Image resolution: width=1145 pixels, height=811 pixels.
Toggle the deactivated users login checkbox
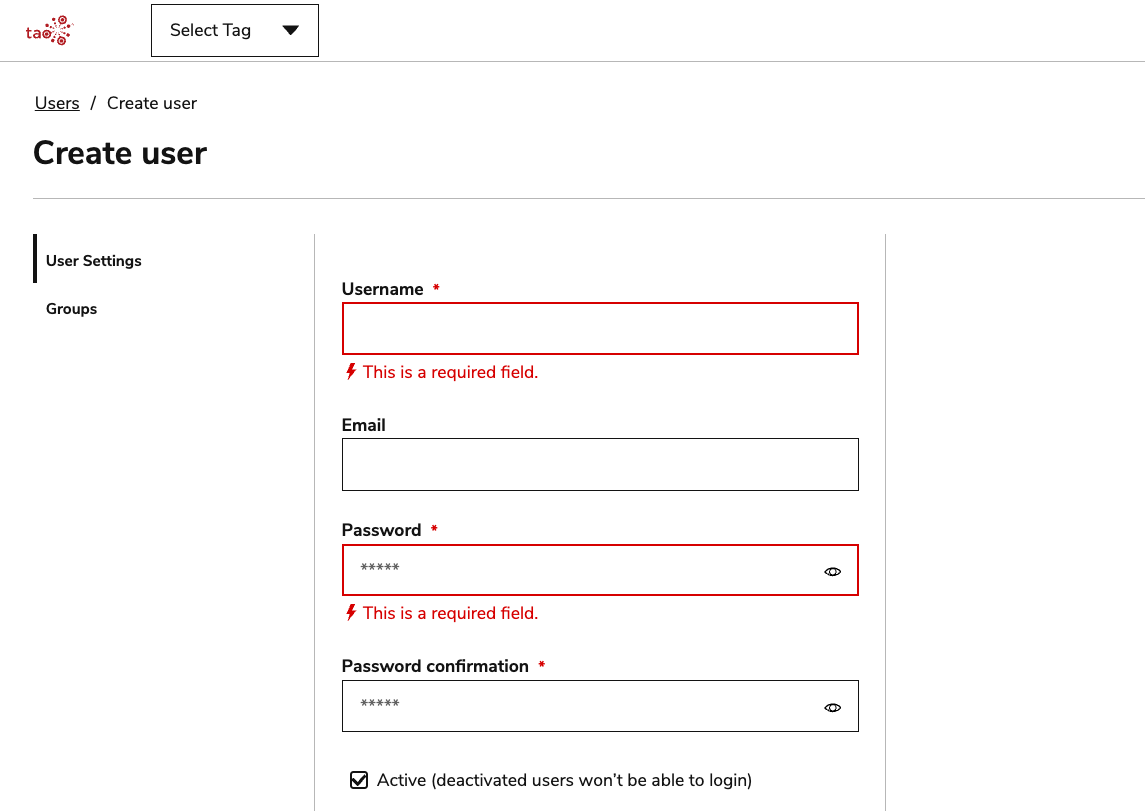click(x=359, y=779)
